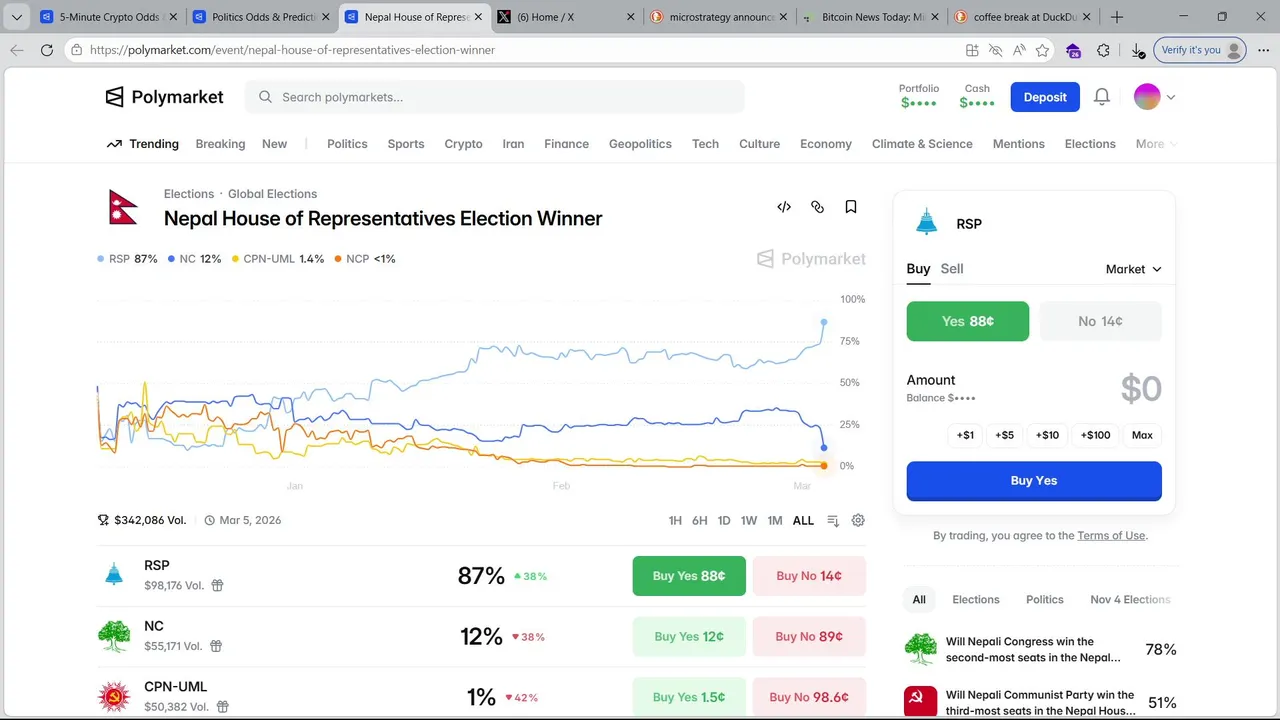Open the embed code icon
The width and height of the screenshot is (1280, 720).
point(784,207)
